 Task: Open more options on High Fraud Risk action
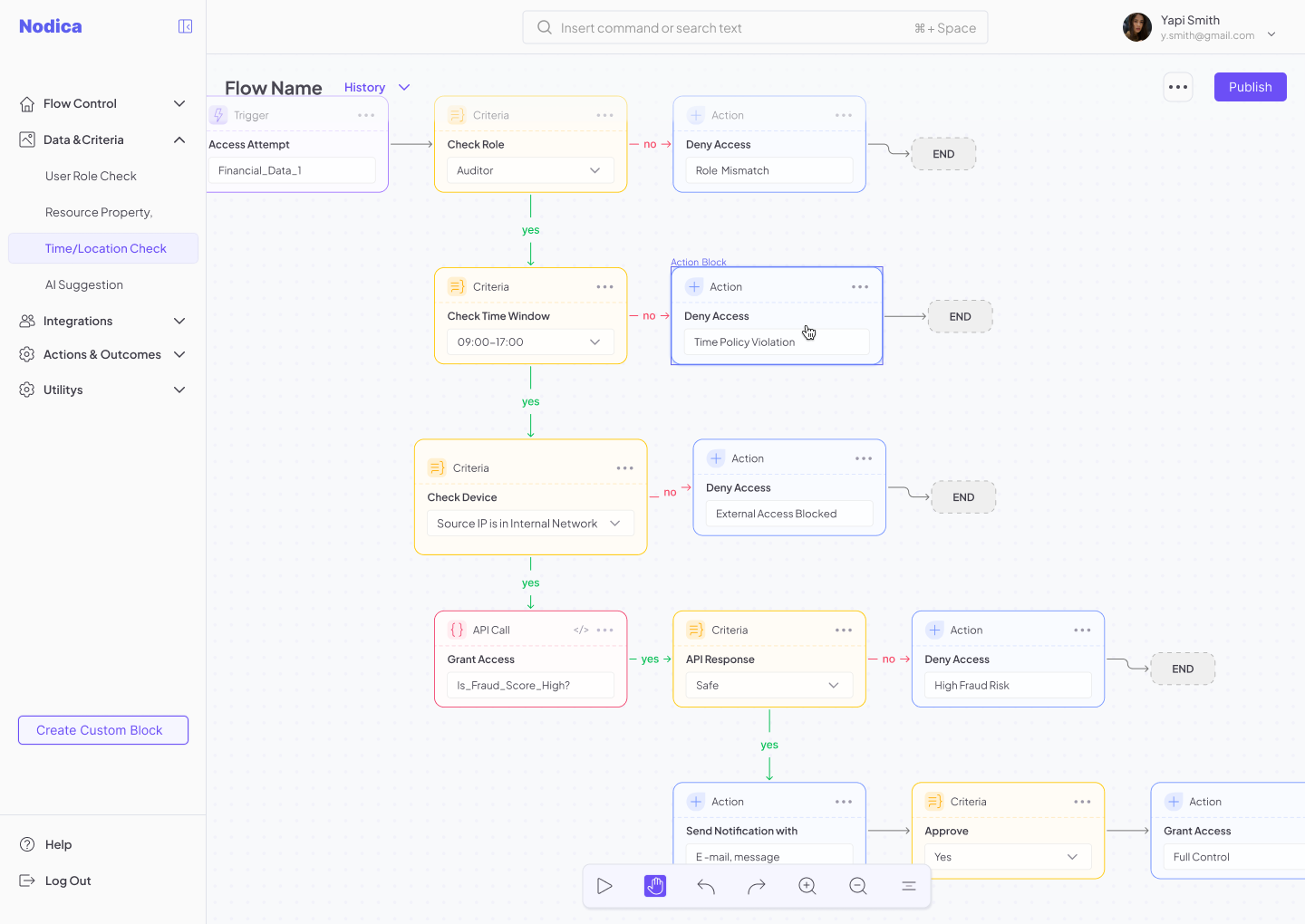[1082, 630]
